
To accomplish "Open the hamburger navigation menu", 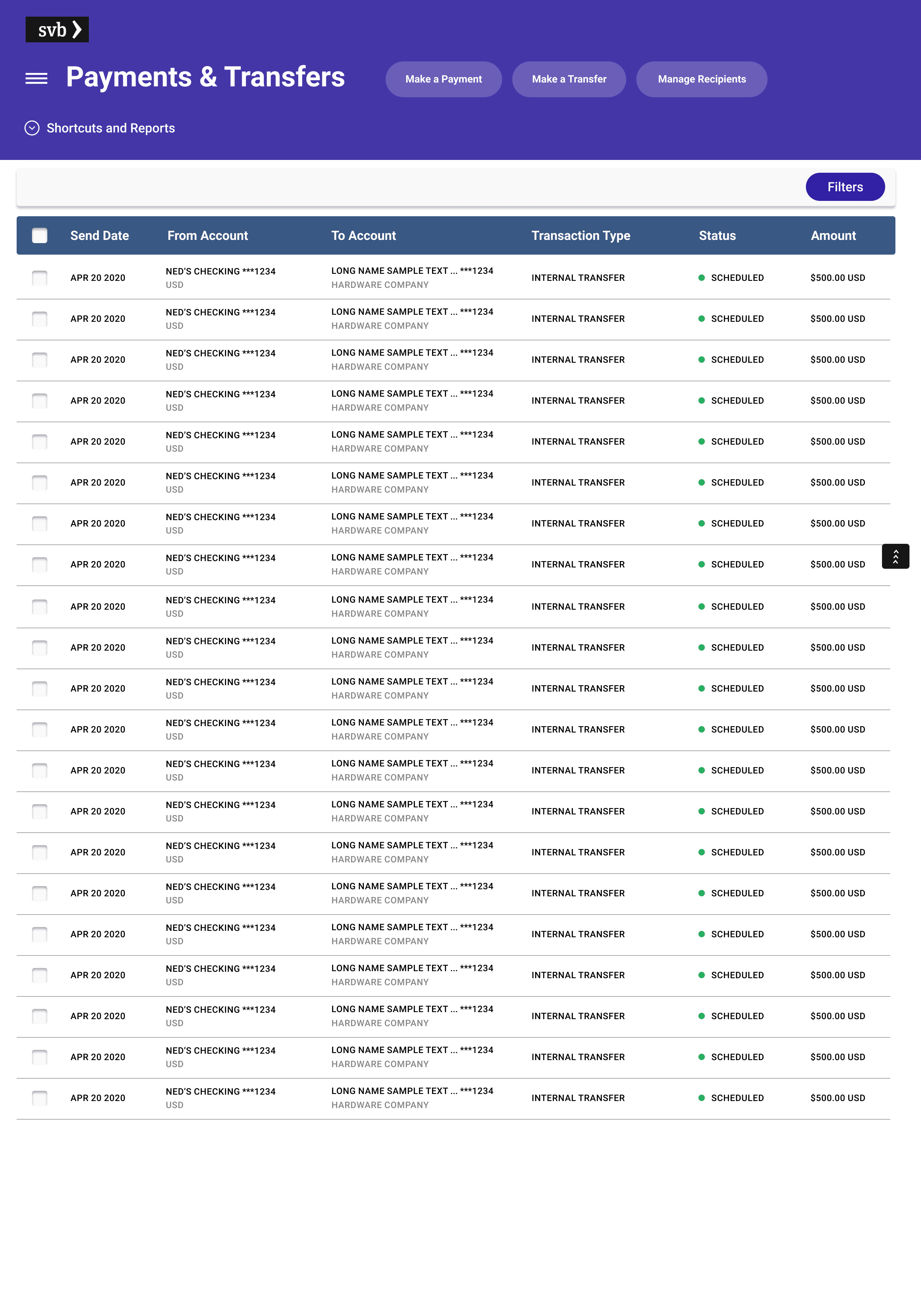I will tap(37, 78).
